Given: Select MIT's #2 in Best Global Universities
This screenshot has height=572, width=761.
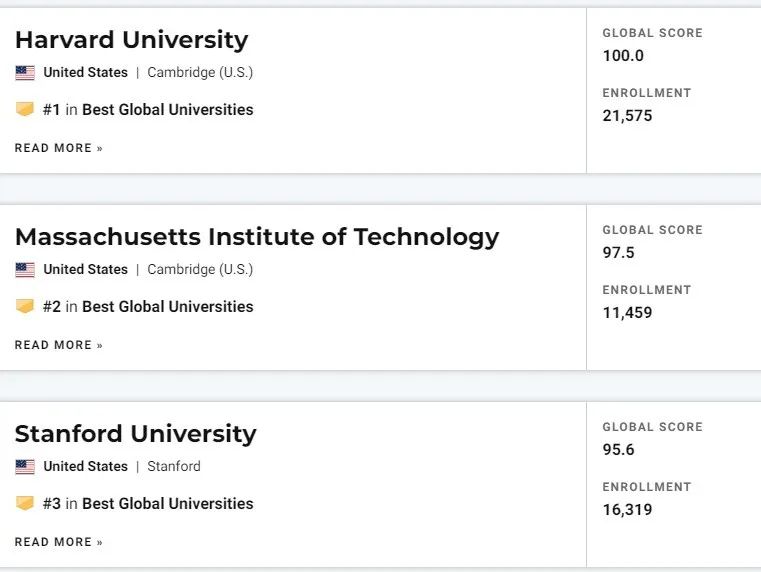Looking at the screenshot, I should pyautogui.click(x=148, y=307).
